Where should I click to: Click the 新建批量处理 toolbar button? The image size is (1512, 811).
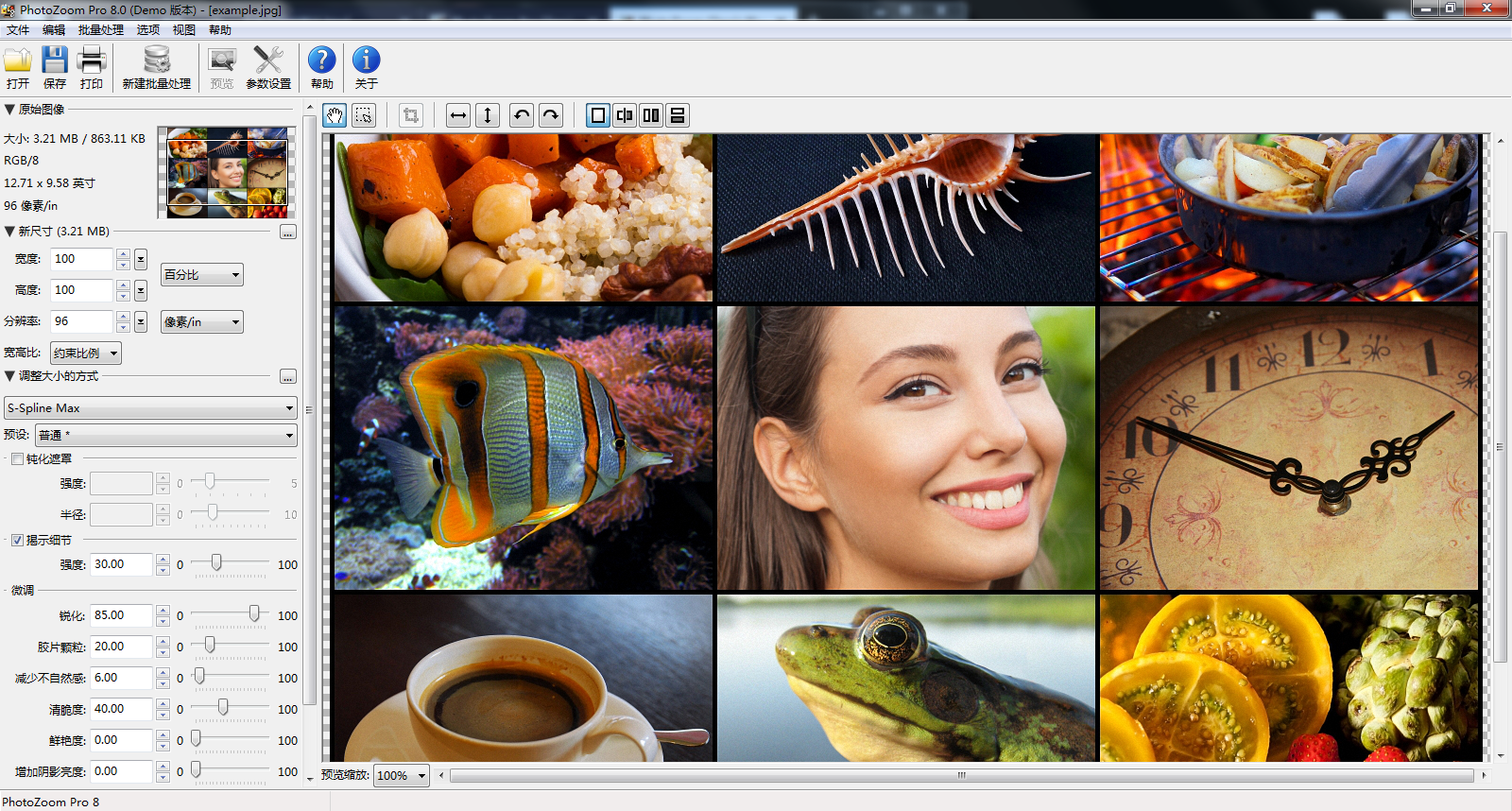[x=157, y=68]
